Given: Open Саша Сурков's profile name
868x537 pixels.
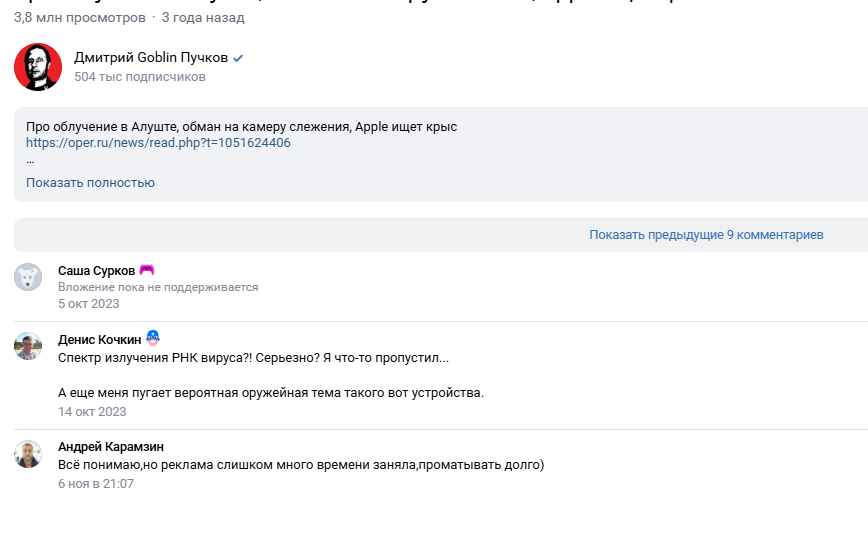Looking at the screenshot, I should coord(96,271).
